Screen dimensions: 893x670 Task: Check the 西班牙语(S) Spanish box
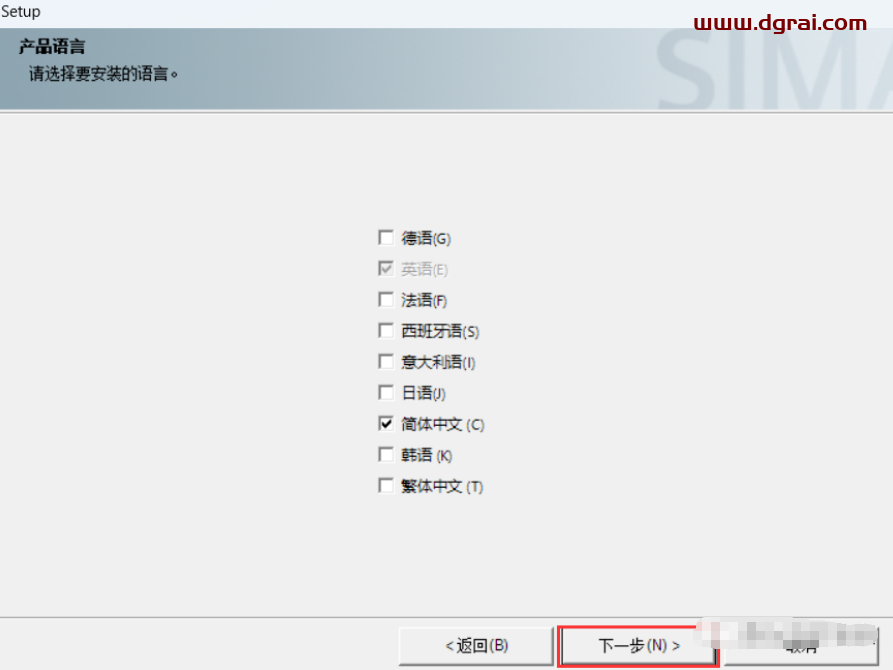click(x=385, y=331)
